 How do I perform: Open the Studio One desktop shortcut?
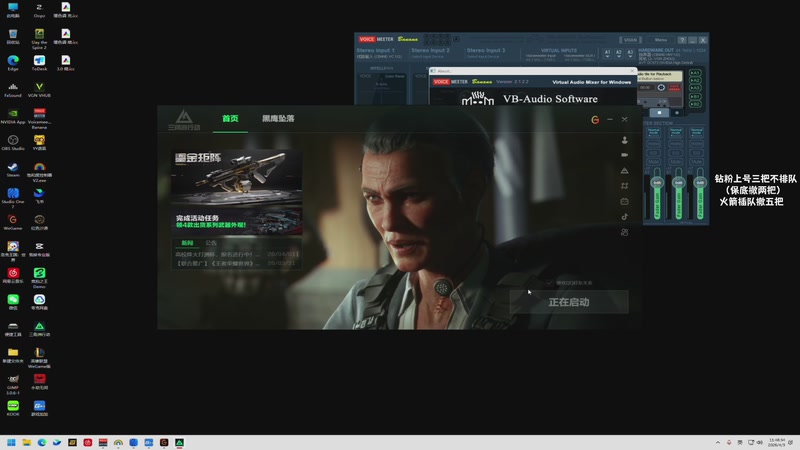13,198
